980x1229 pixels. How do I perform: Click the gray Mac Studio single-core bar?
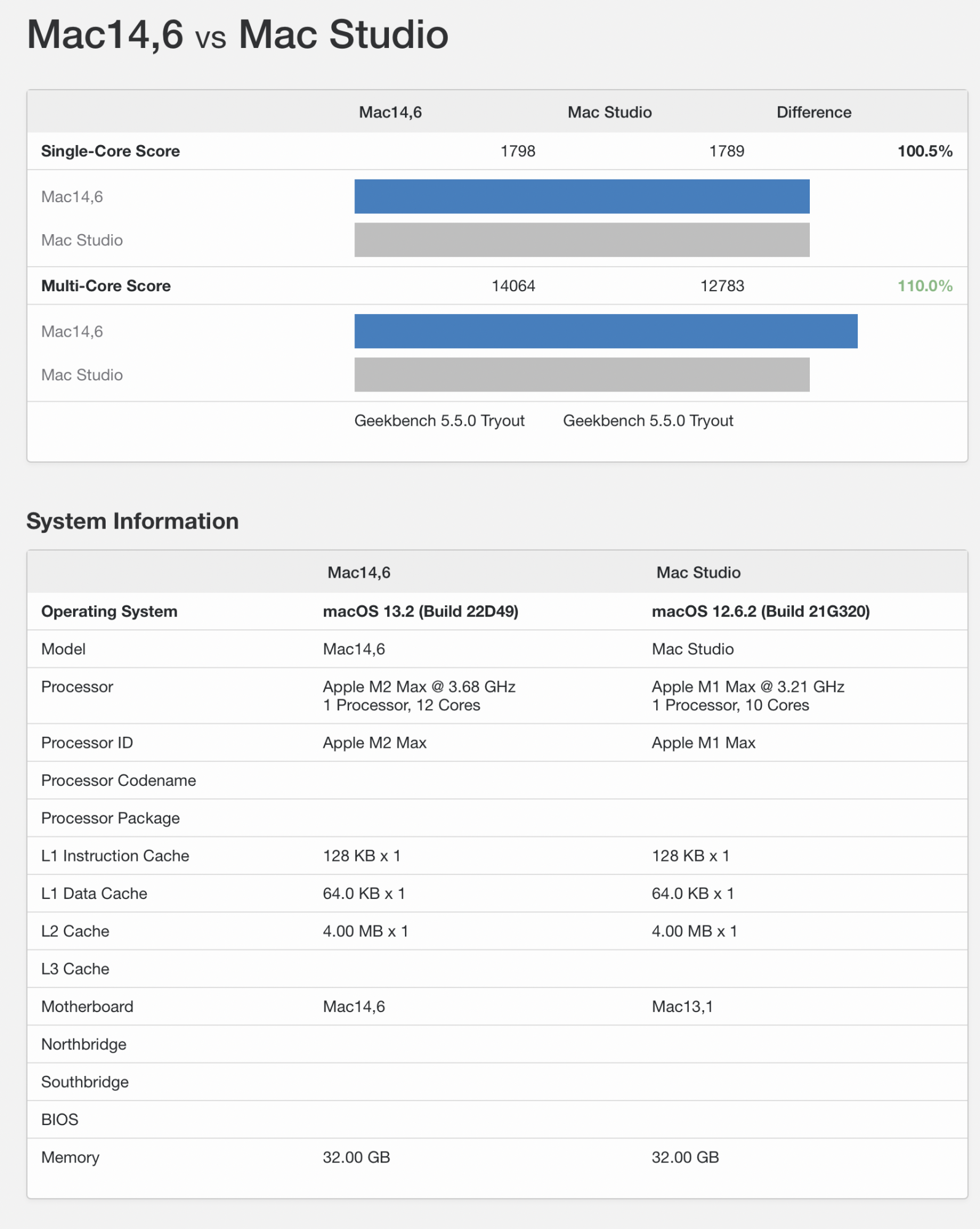click(581, 240)
